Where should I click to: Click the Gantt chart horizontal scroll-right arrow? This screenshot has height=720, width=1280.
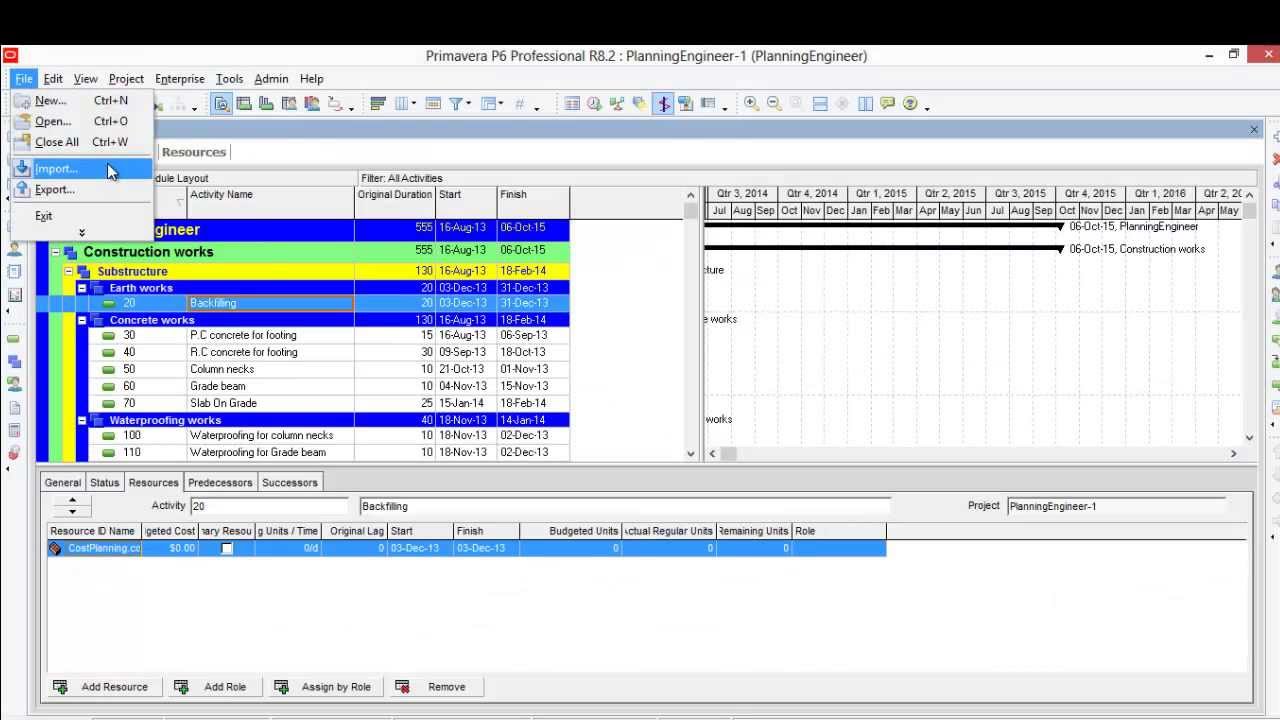1233,454
